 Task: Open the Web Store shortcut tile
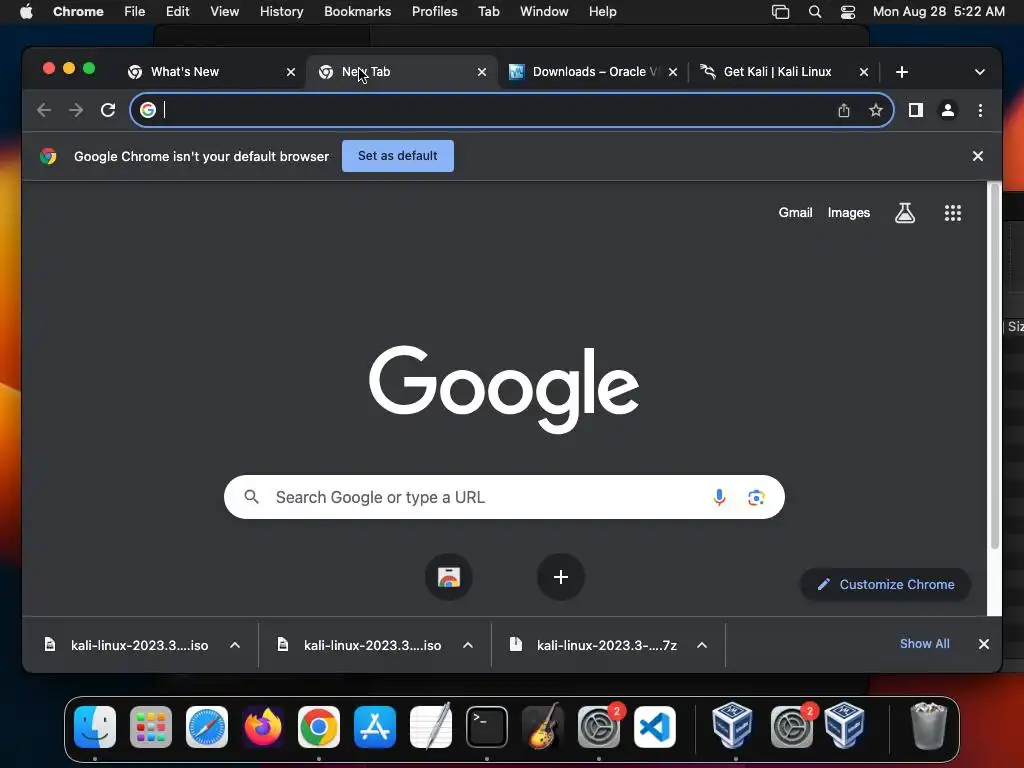(x=449, y=577)
